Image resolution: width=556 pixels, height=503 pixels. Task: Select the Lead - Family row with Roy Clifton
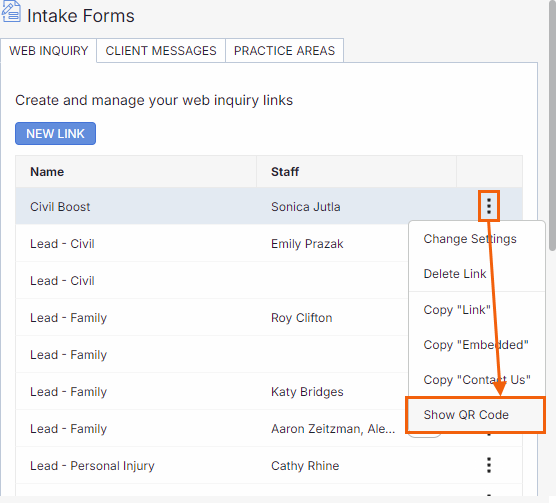212,318
